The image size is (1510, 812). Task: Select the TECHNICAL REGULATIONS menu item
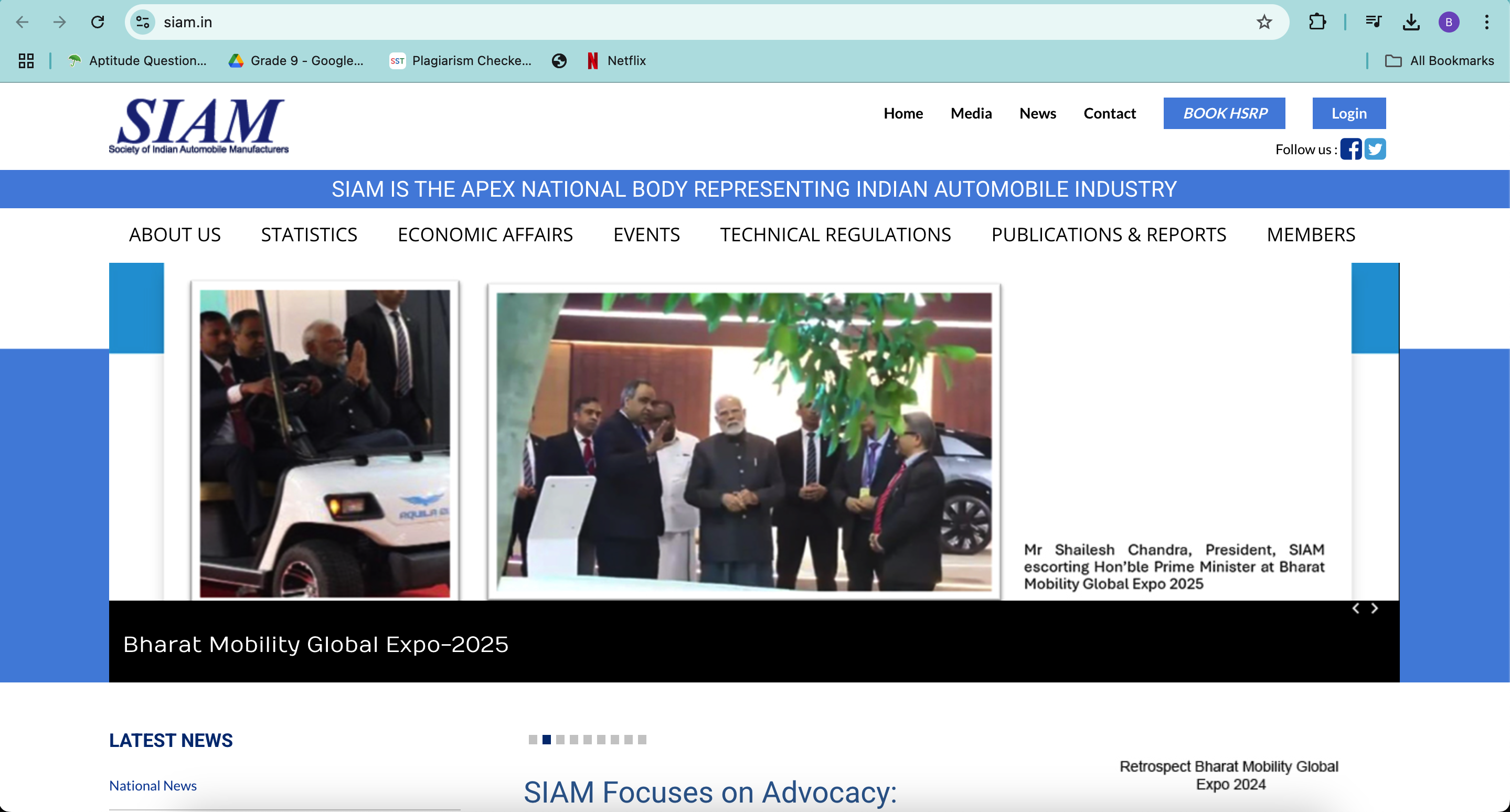(836, 234)
